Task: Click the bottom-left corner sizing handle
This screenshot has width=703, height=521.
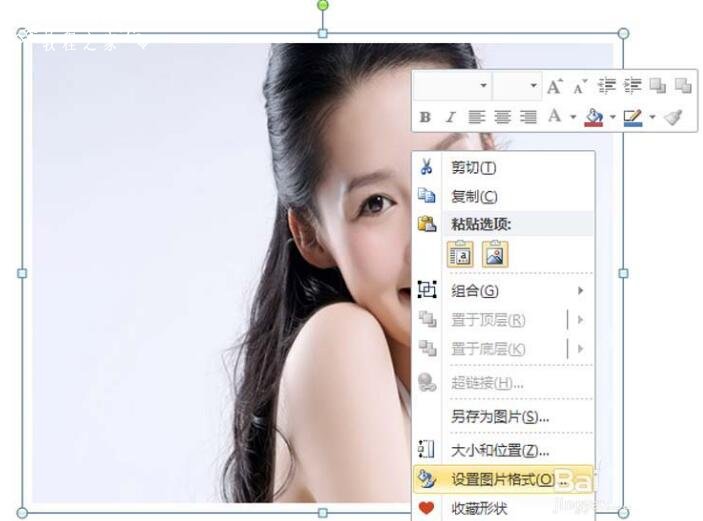Action: click(x=22, y=513)
